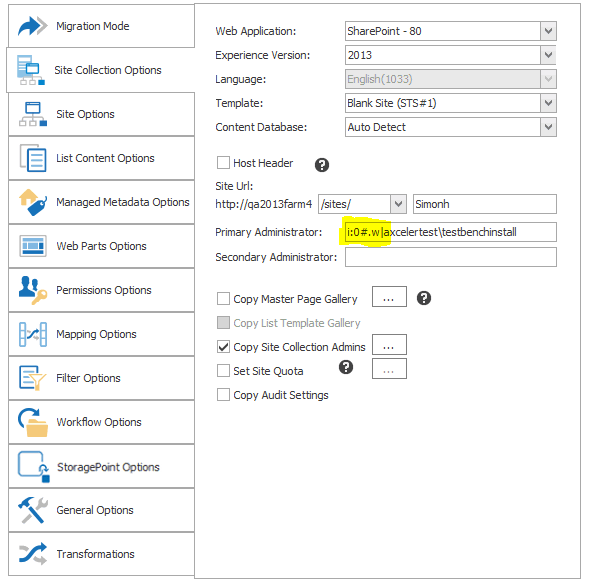This screenshot has height=587, width=593.
Task: Open help for Host Header
Action: click(x=322, y=165)
